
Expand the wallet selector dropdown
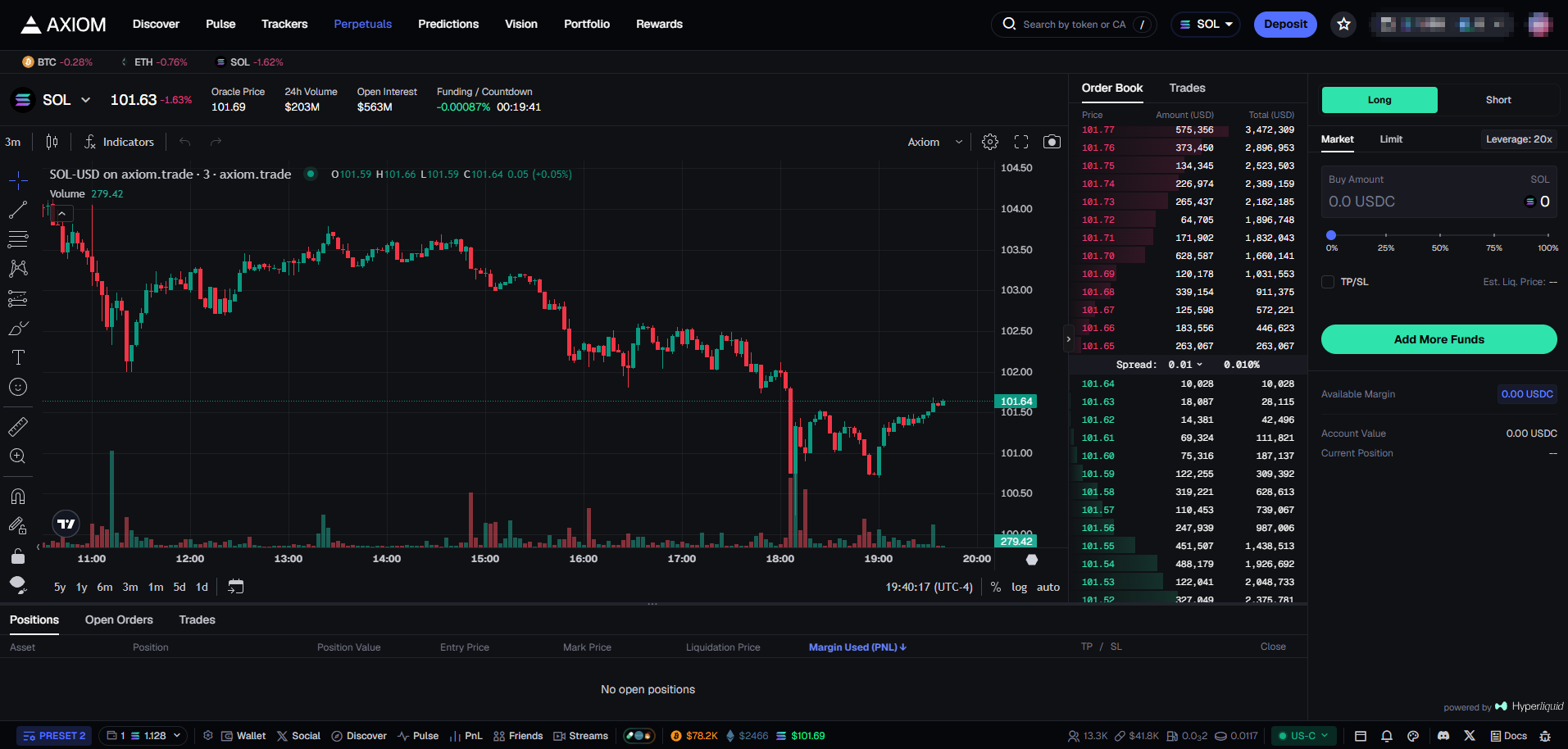coord(143,736)
